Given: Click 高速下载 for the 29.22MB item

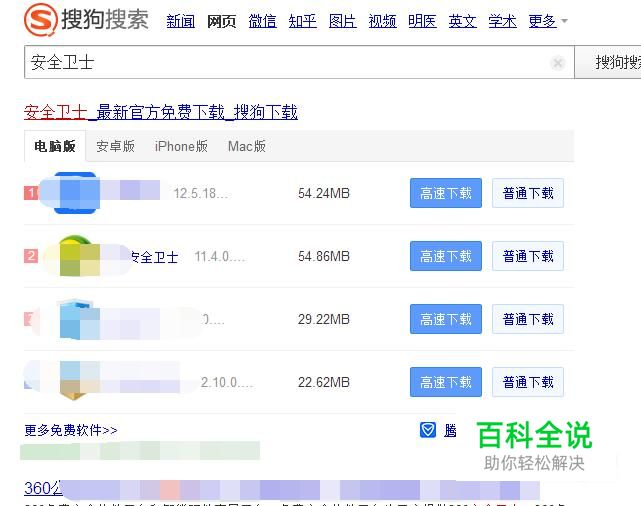Looking at the screenshot, I should click(446, 319).
